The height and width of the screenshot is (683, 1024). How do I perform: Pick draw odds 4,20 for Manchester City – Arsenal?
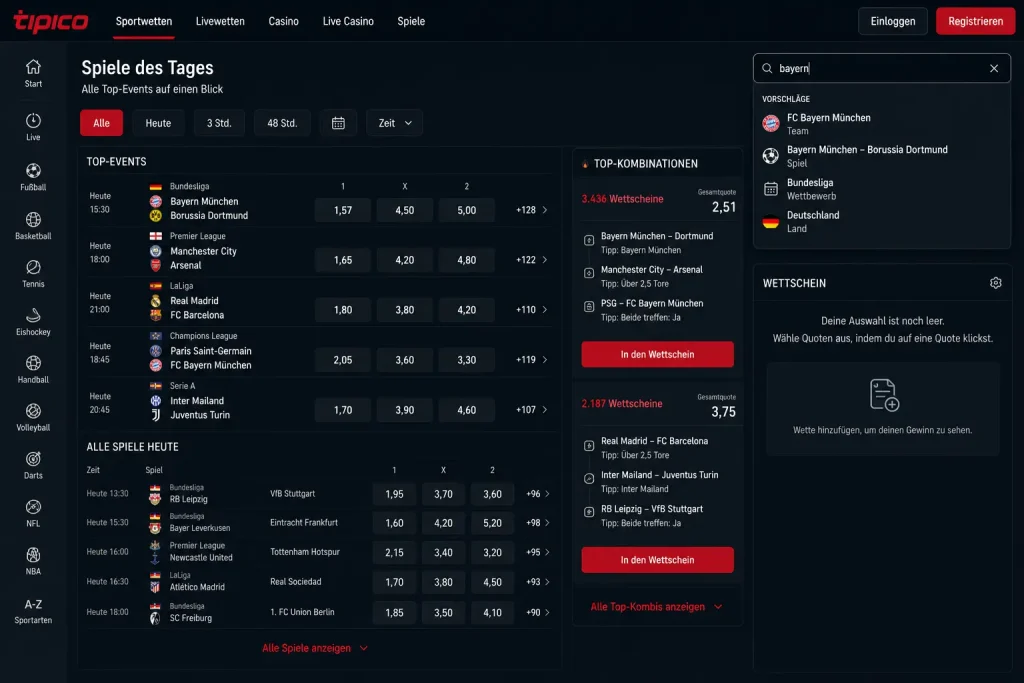(404, 260)
